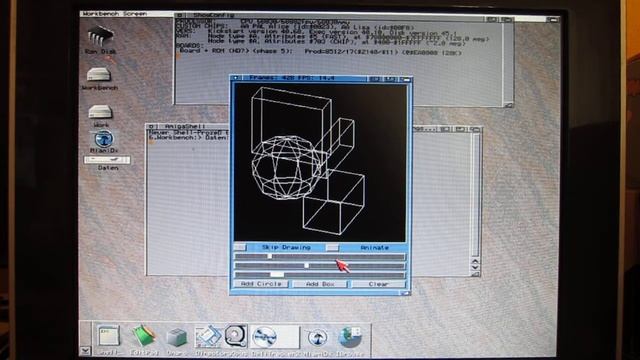Toggle the Animate checkbox

point(332,247)
